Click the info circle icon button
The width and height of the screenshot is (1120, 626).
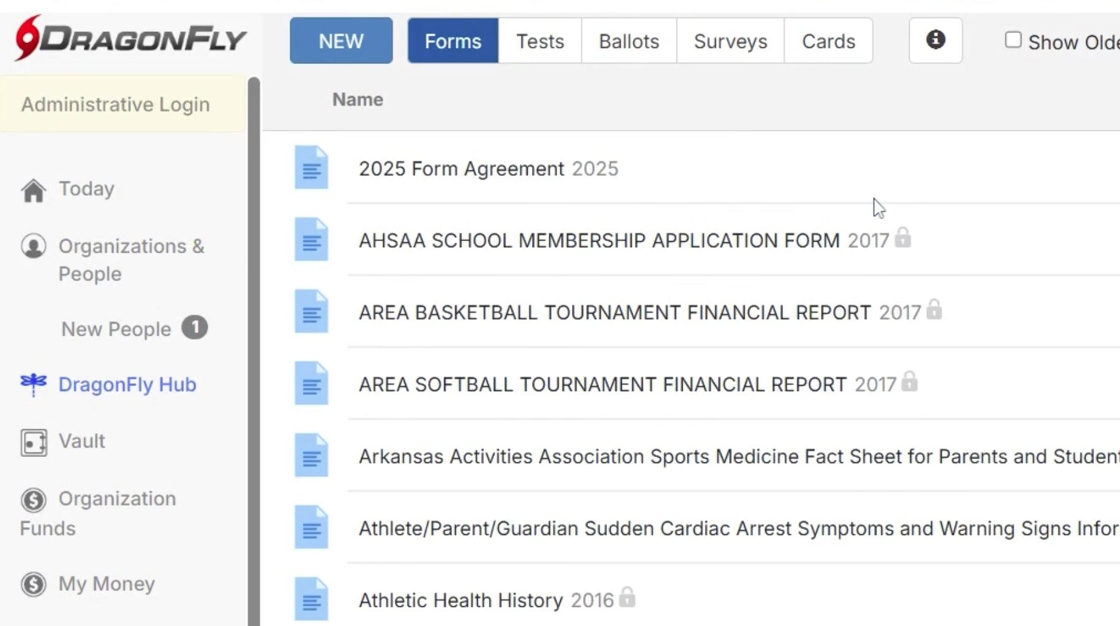click(935, 40)
